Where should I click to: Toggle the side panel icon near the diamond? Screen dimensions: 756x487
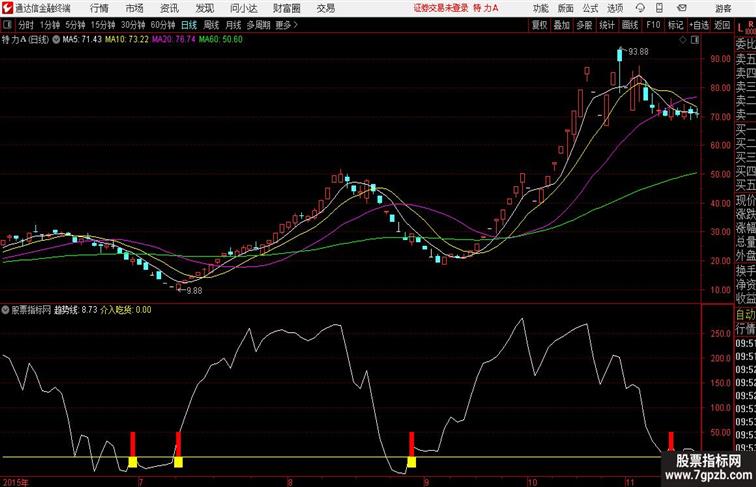[695, 40]
